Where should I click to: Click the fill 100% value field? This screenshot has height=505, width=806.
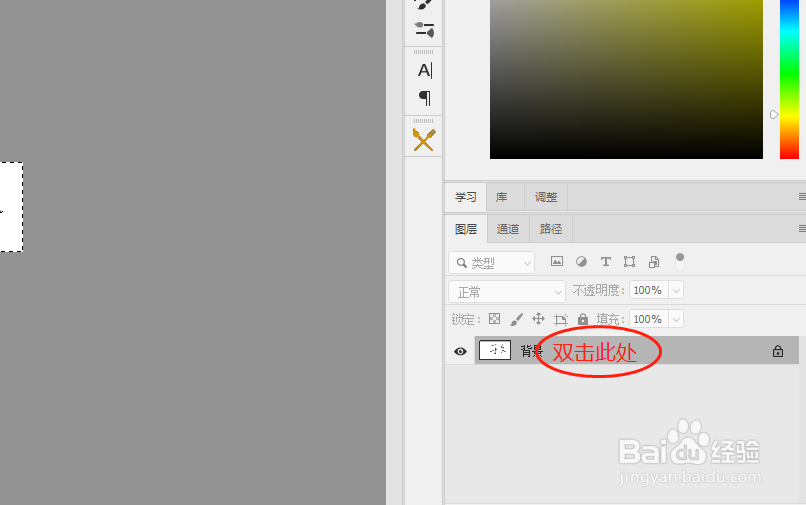coord(648,319)
